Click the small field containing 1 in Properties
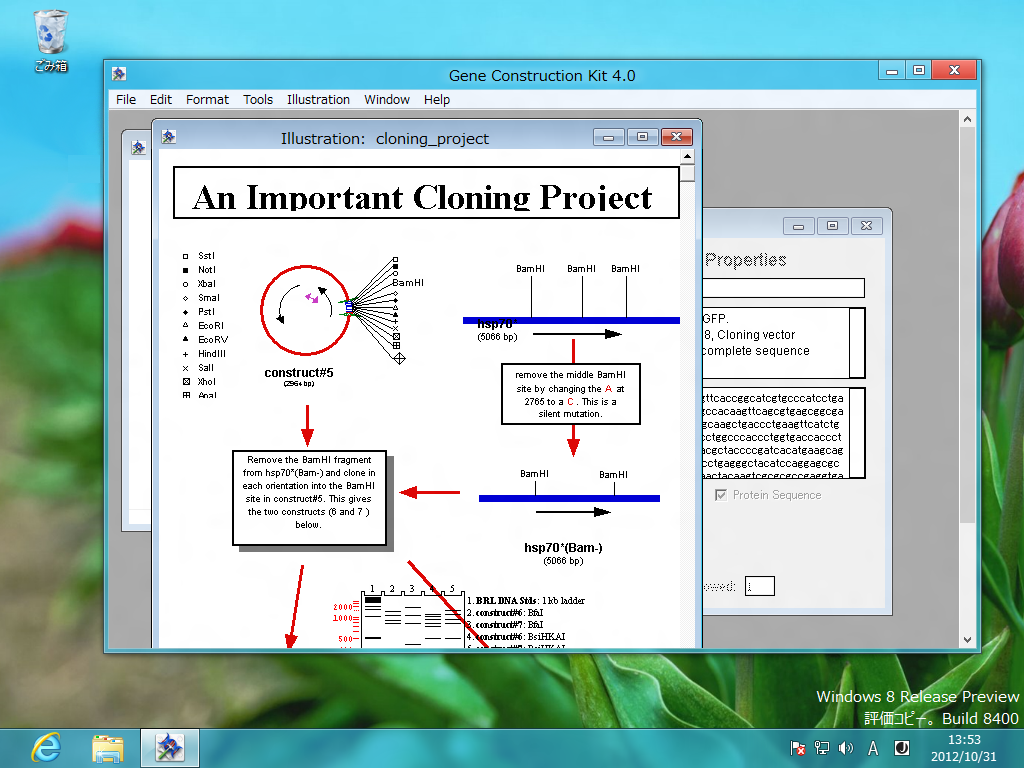This screenshot has height=768, width=1024. 760,586
